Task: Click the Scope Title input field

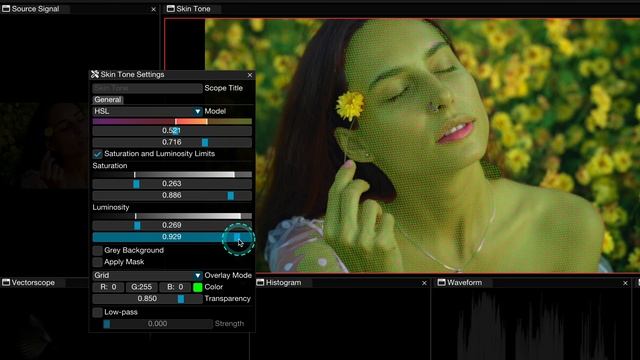Action: [x=147, y=88]
